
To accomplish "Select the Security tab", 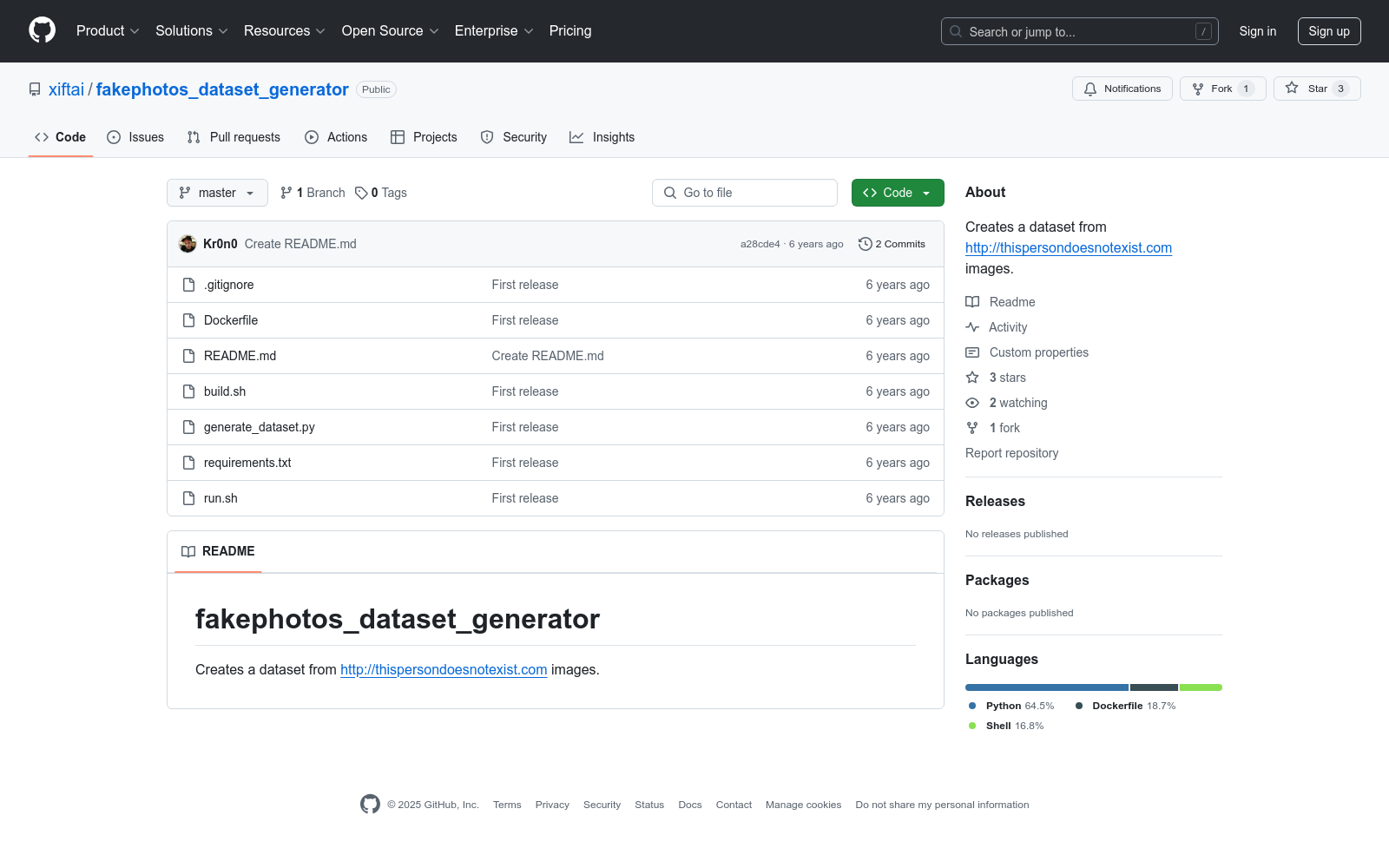I will click(514, 137).
